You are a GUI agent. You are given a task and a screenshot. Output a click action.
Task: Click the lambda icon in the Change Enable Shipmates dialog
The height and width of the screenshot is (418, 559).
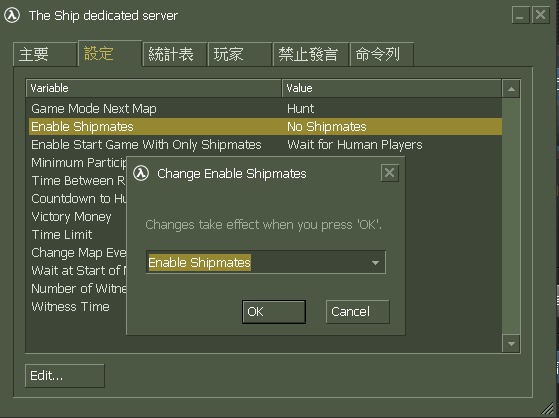tap(141, 173)
